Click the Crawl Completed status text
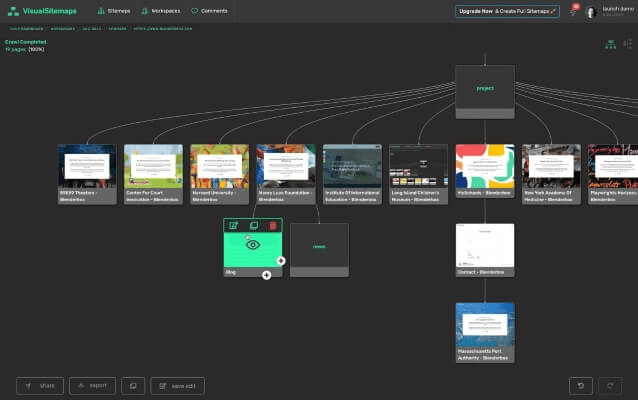The width and height of the screenshot is (638, 400). [26, 42]
